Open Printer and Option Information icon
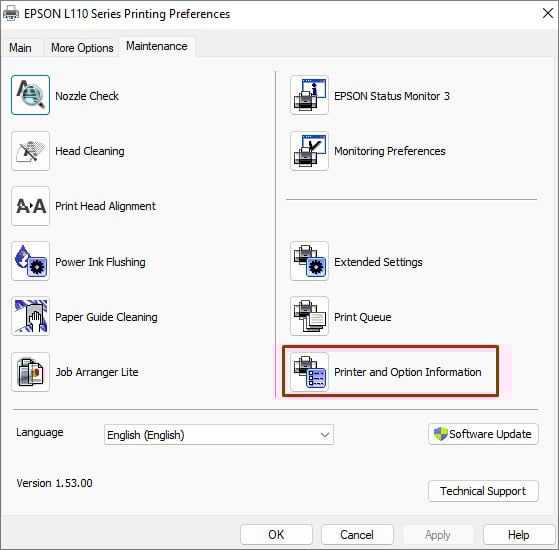 [x=309, y=372]
